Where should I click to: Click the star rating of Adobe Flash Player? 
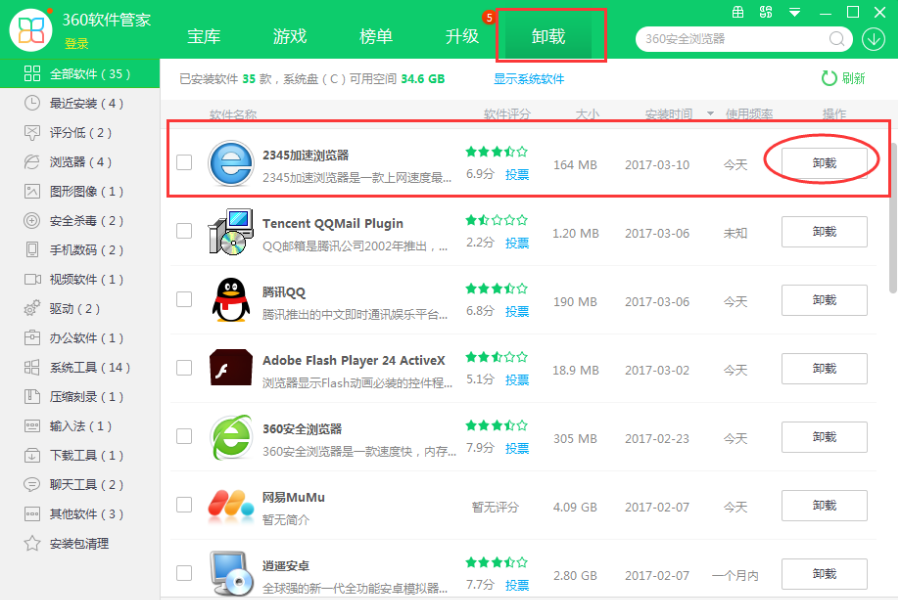pyautogui.click(x=496, y=357)
